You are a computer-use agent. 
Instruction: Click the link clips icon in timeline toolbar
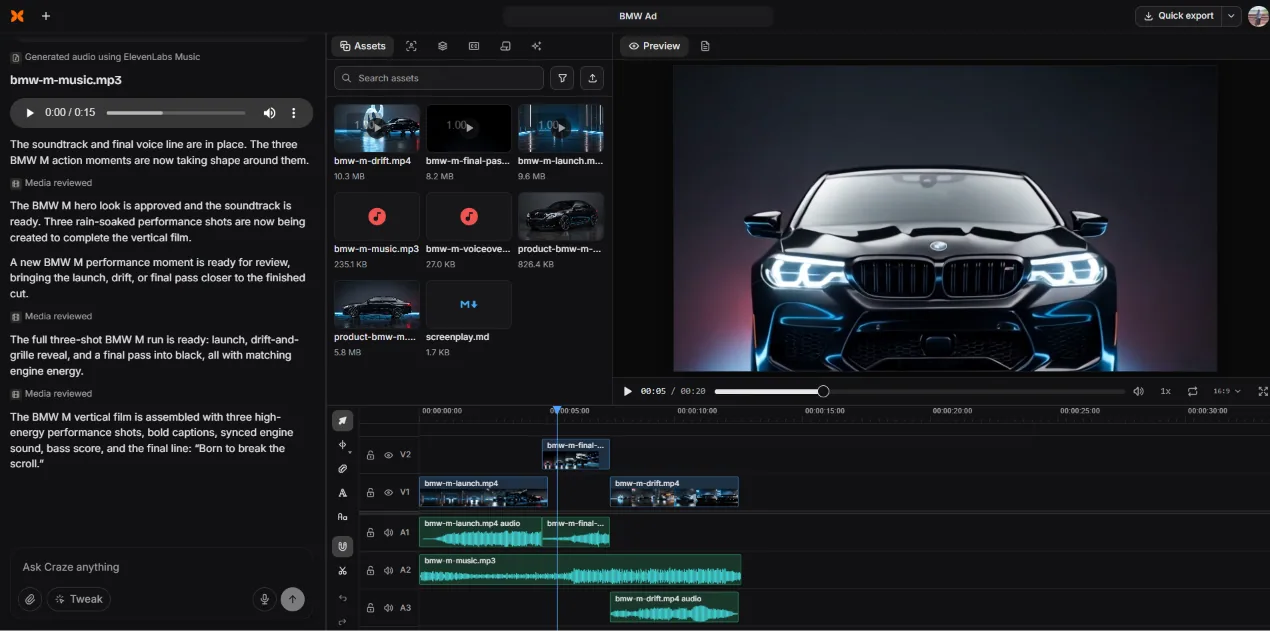(342, 469)
